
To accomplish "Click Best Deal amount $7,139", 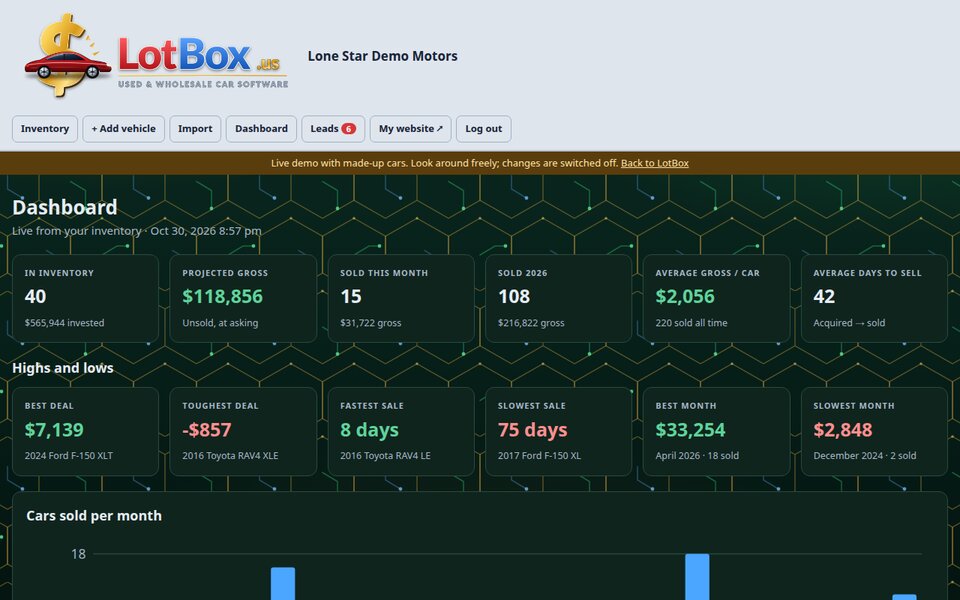I will pos(54,429).
